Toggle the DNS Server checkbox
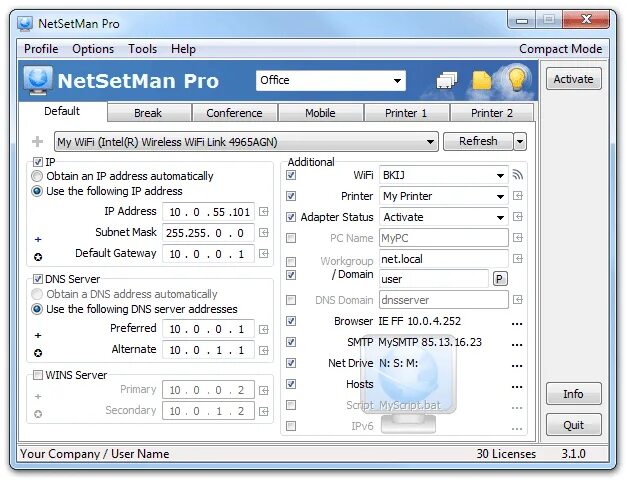Screen dimensions: 627x480 click(x=38, y=279)
